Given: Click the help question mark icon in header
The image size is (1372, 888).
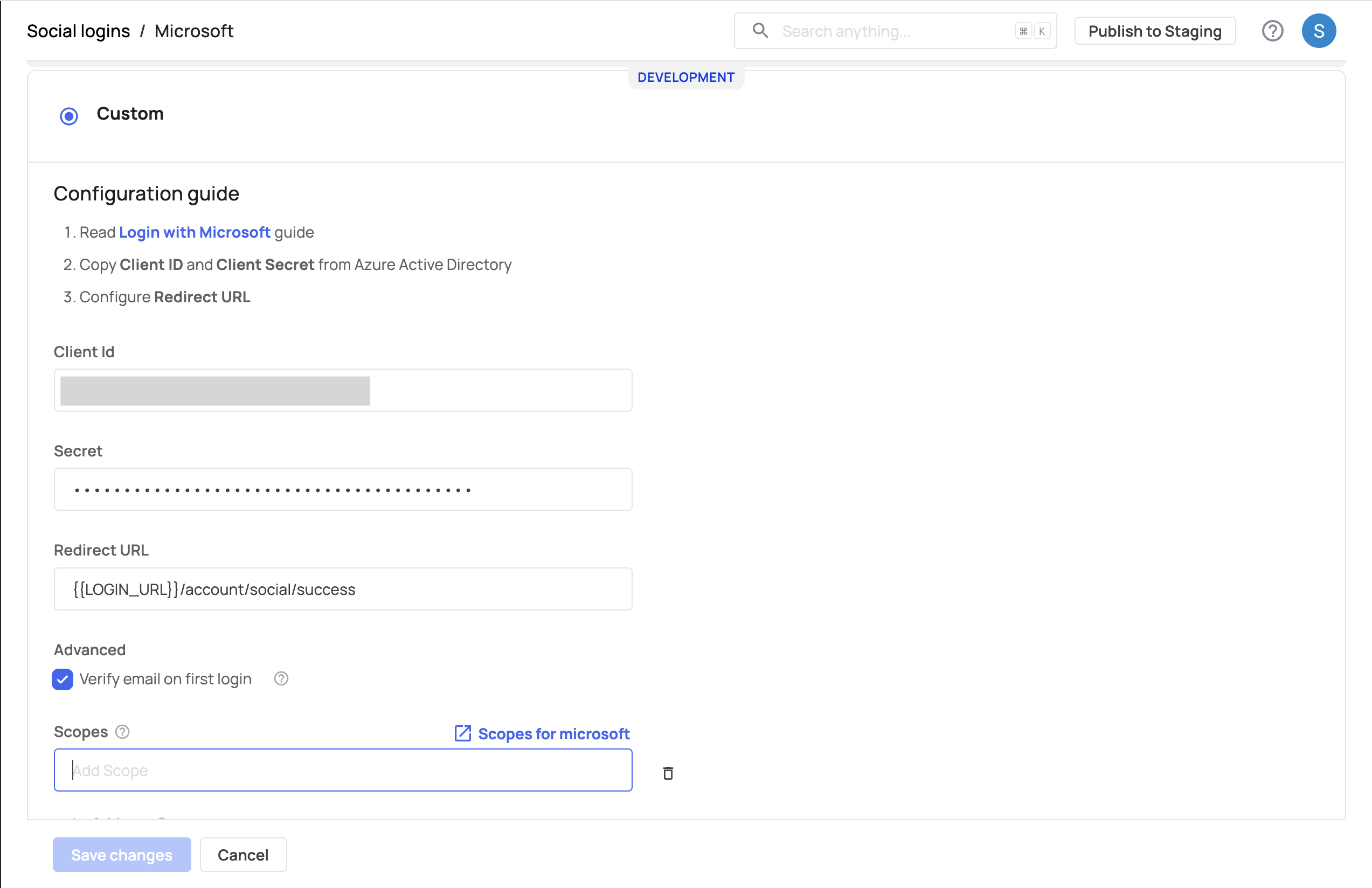Looking at the screenshot, I should point(1272,31).
